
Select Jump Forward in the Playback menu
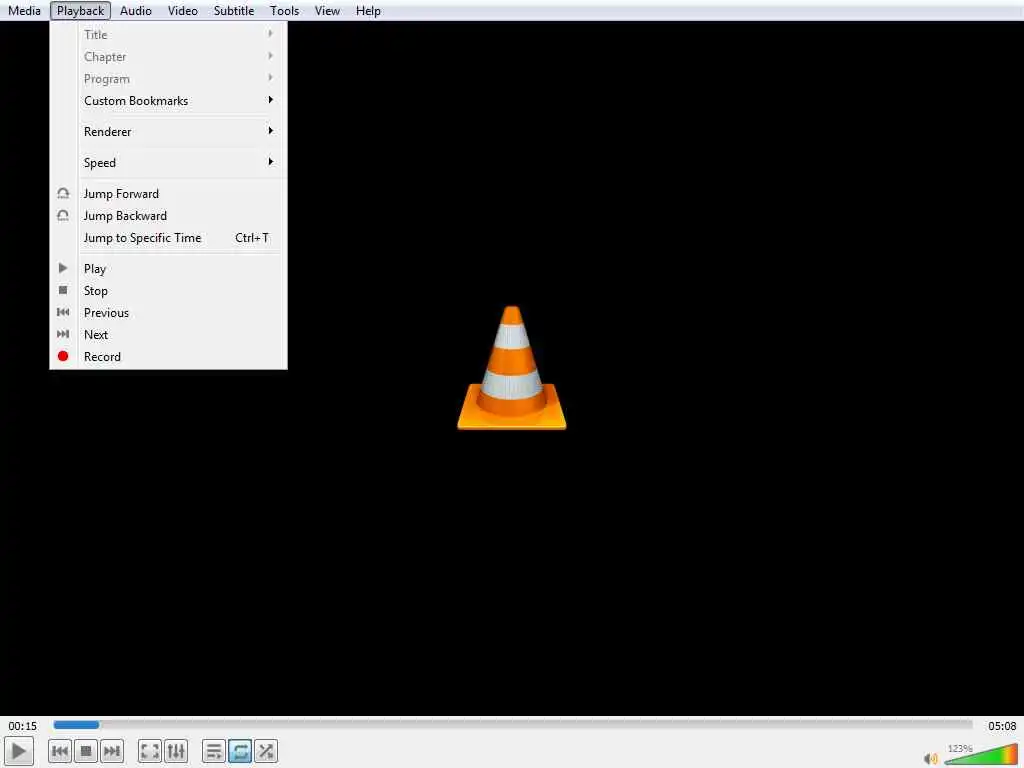(x=168, y=193)
